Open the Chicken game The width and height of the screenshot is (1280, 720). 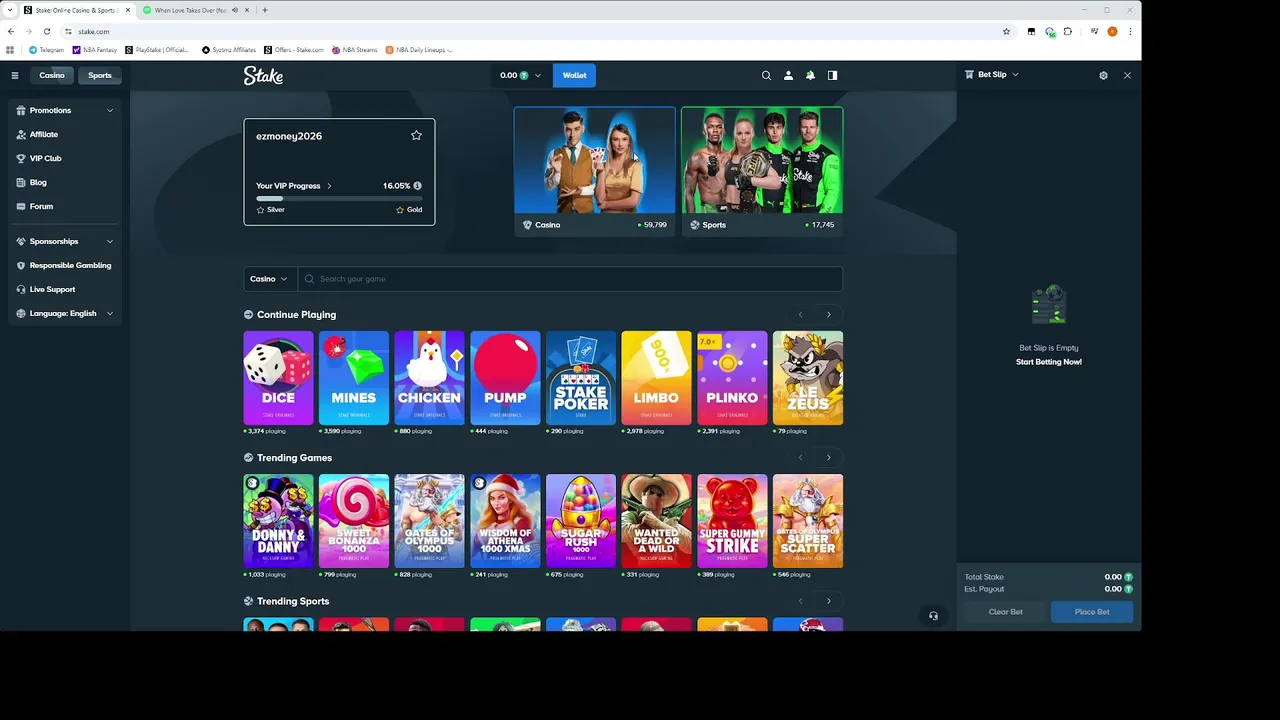(x=429, y=378)
